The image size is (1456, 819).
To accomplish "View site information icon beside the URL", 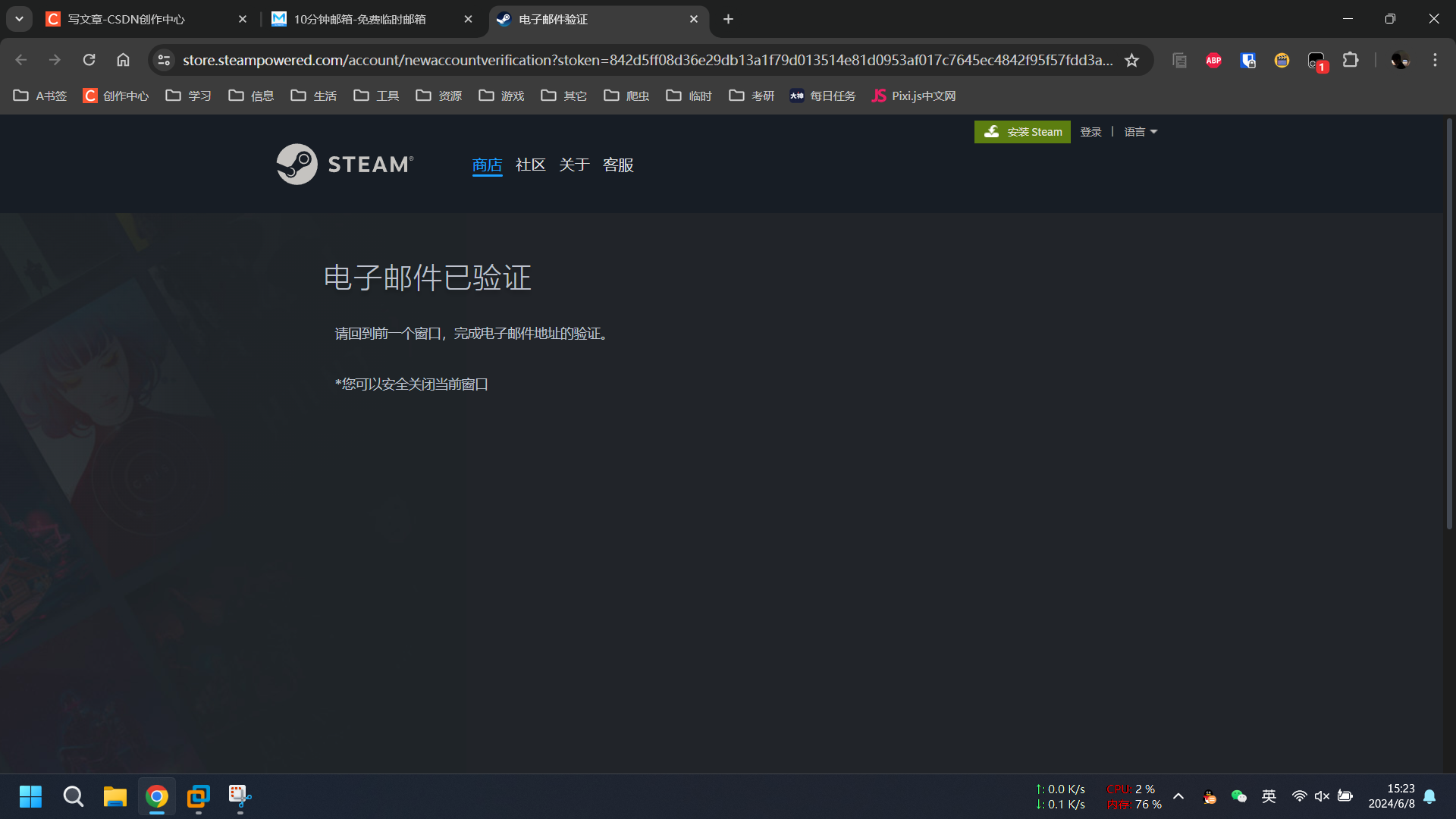I will pos(164,60).
